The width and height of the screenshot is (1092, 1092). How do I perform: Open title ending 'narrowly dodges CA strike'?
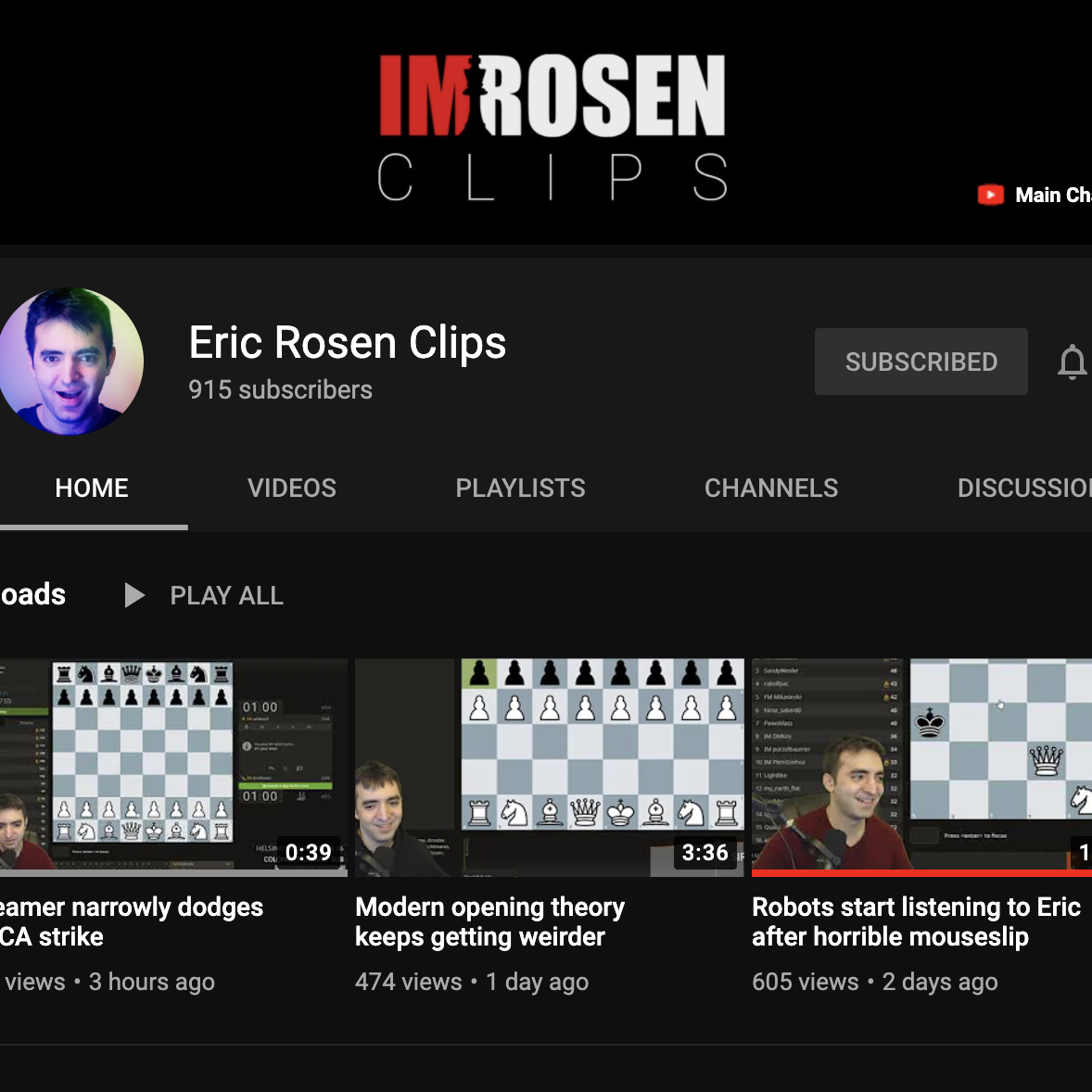(x=132, y=922)
